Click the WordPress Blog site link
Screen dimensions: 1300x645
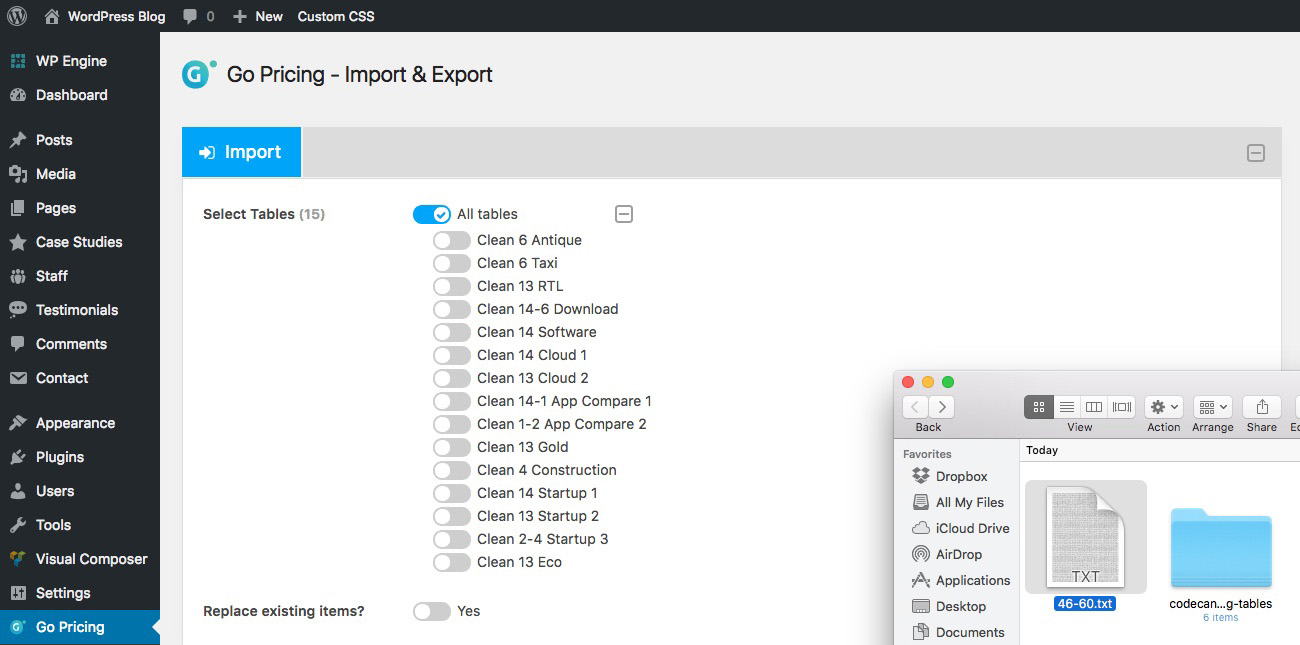pyautogui.click(x=117, y=17)
